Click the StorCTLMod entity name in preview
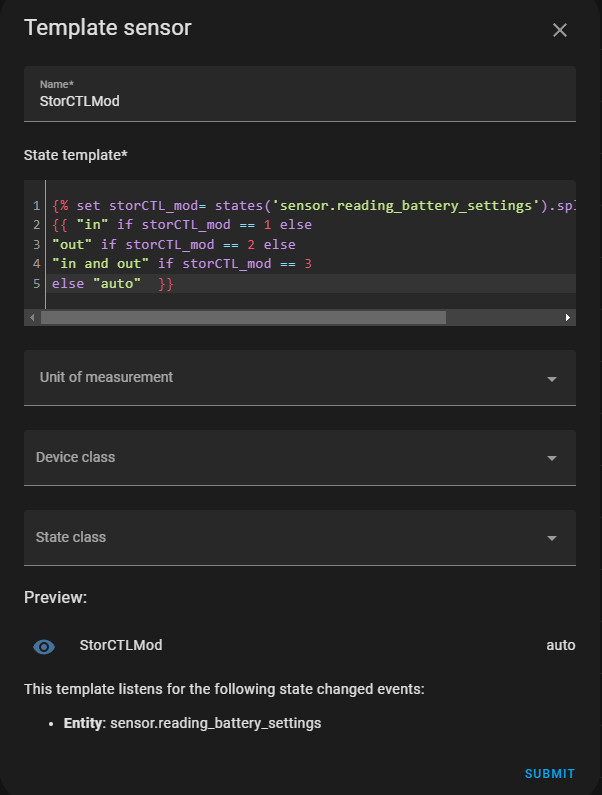Viewport: 602px width, 795px height. coord(121,646)
